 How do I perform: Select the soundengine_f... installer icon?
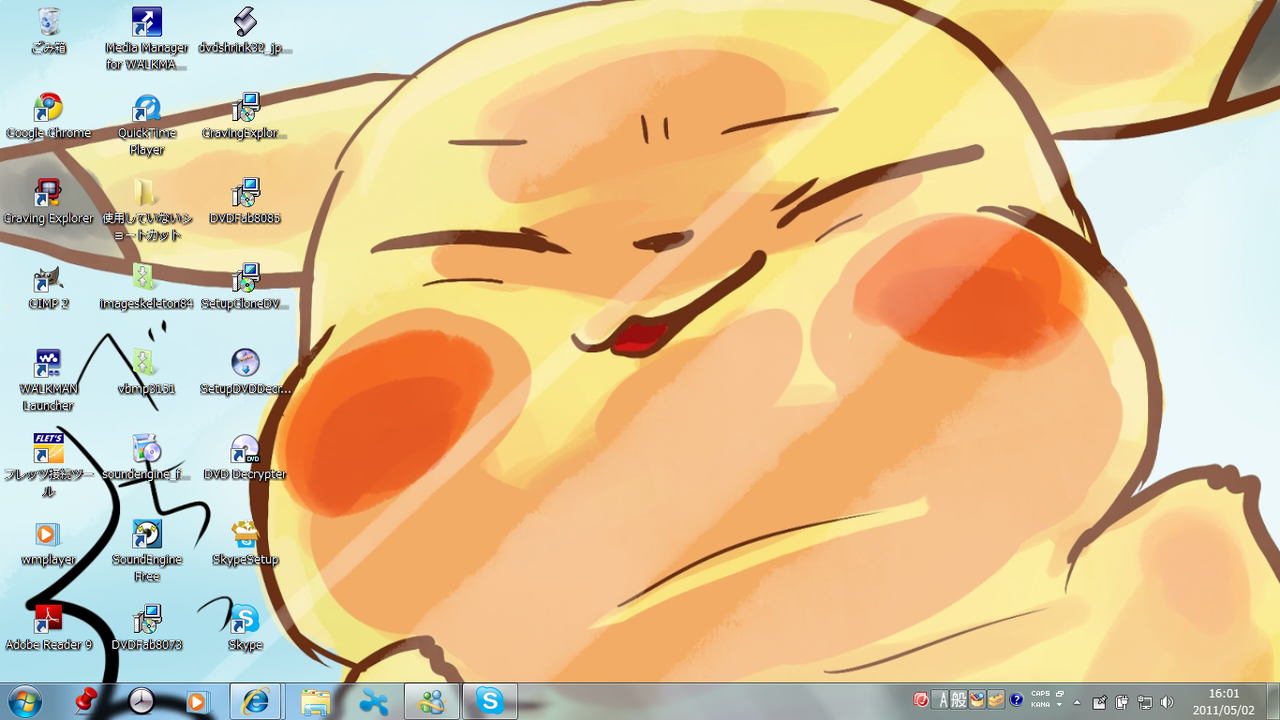[x=146, y=457]
